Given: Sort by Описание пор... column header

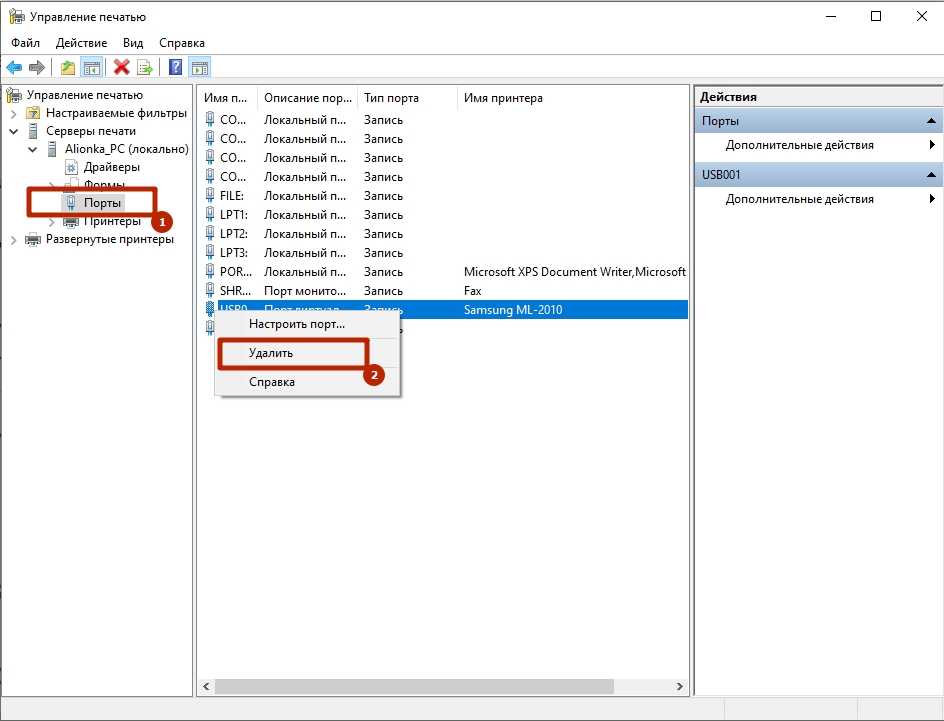Looking at the screenshot, I should (x=308, y=97).
